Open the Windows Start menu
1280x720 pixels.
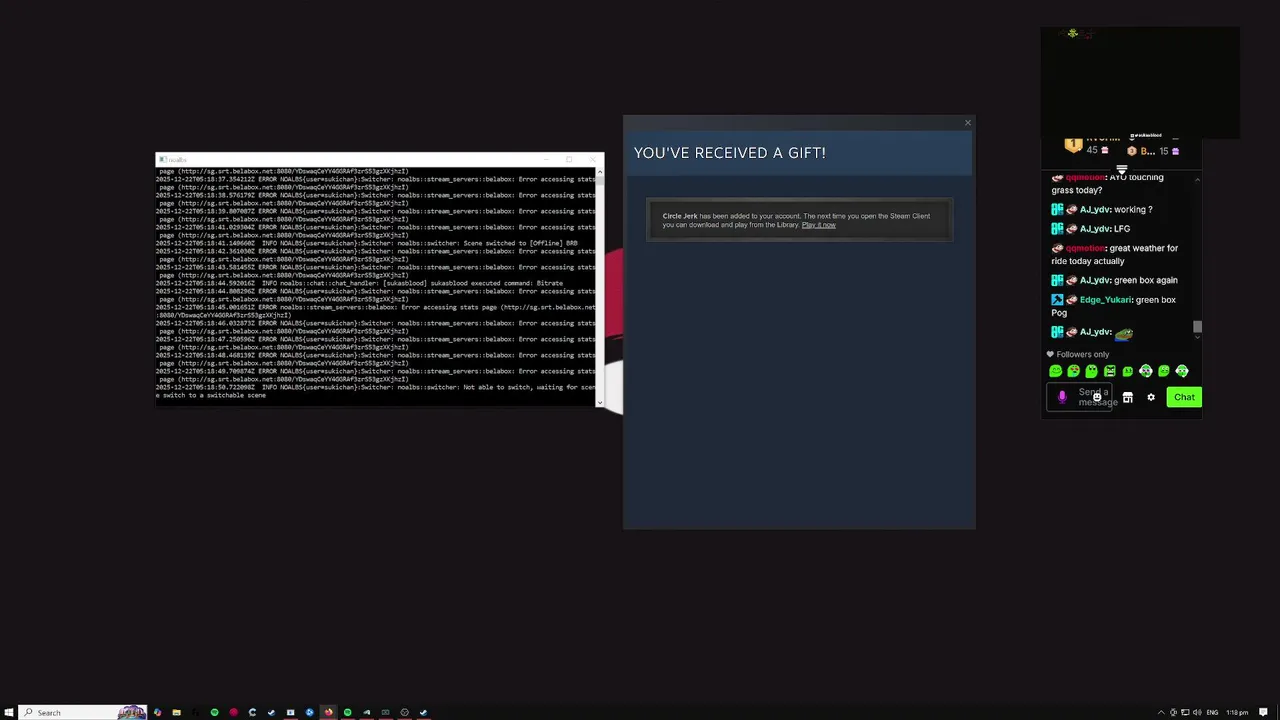[x=9, y=712]
